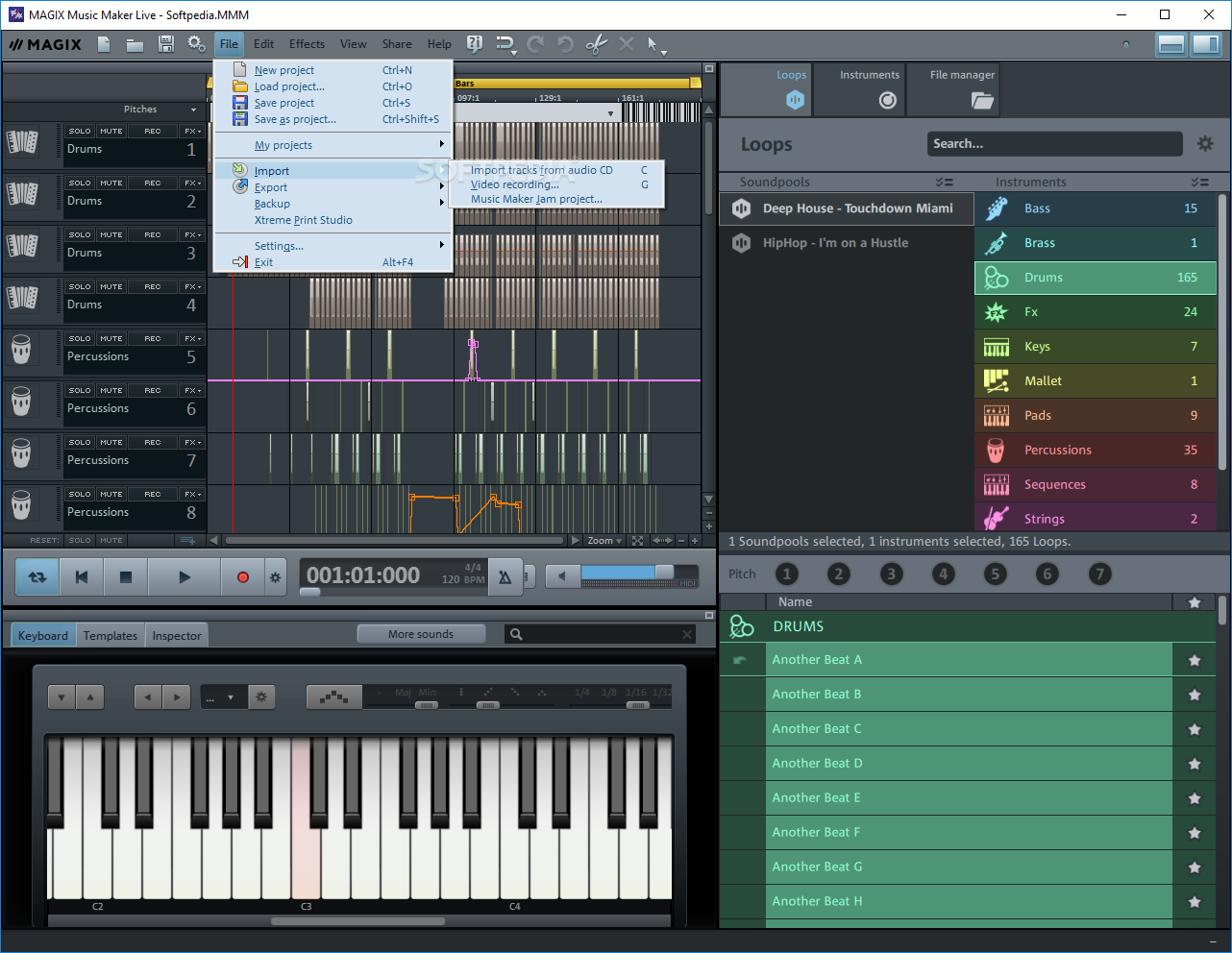This screenshot has width=1232, height=953.
Task: Click the Drums instrument color row
Action: tap(1096, 278)
